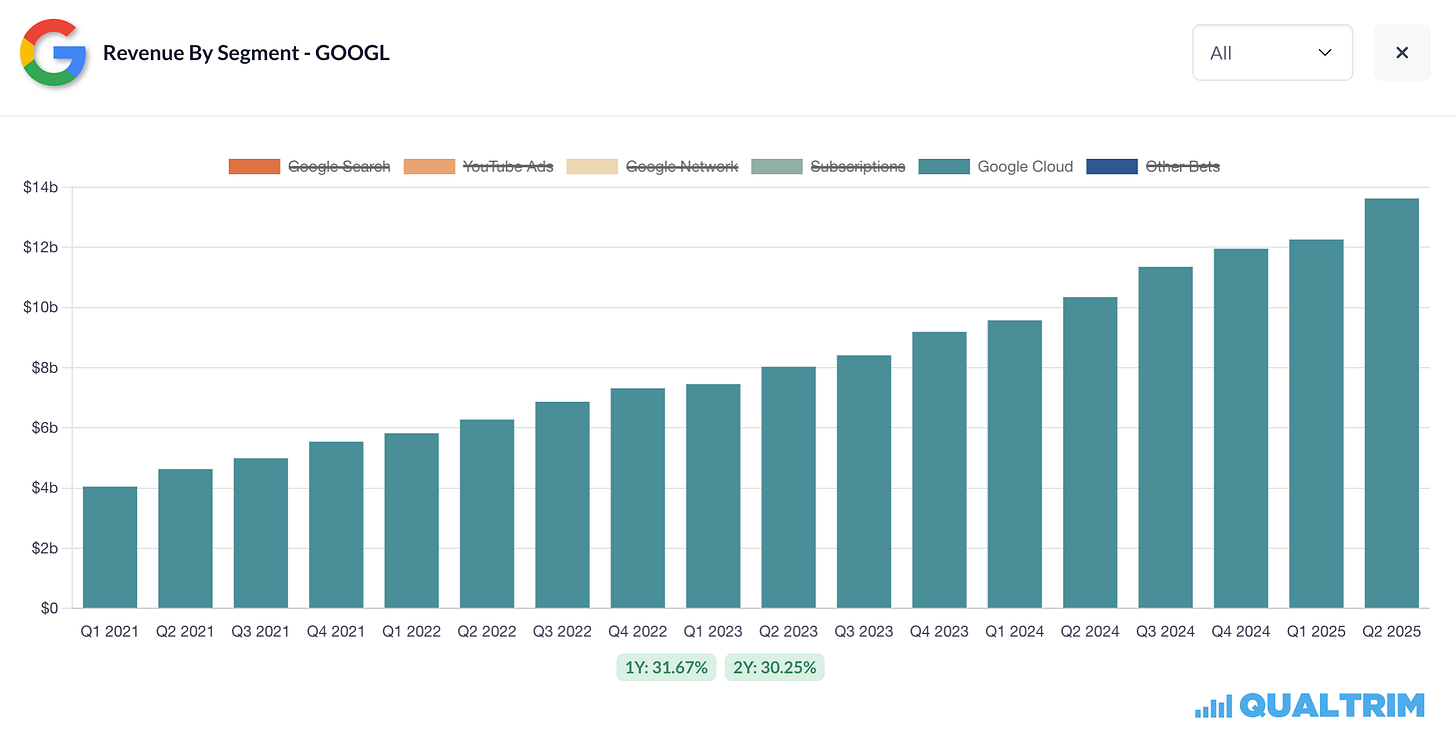This screenshot has height=729, width=1456.
Task: Click the Q4 2024 bar
Action: (1241, 428)
